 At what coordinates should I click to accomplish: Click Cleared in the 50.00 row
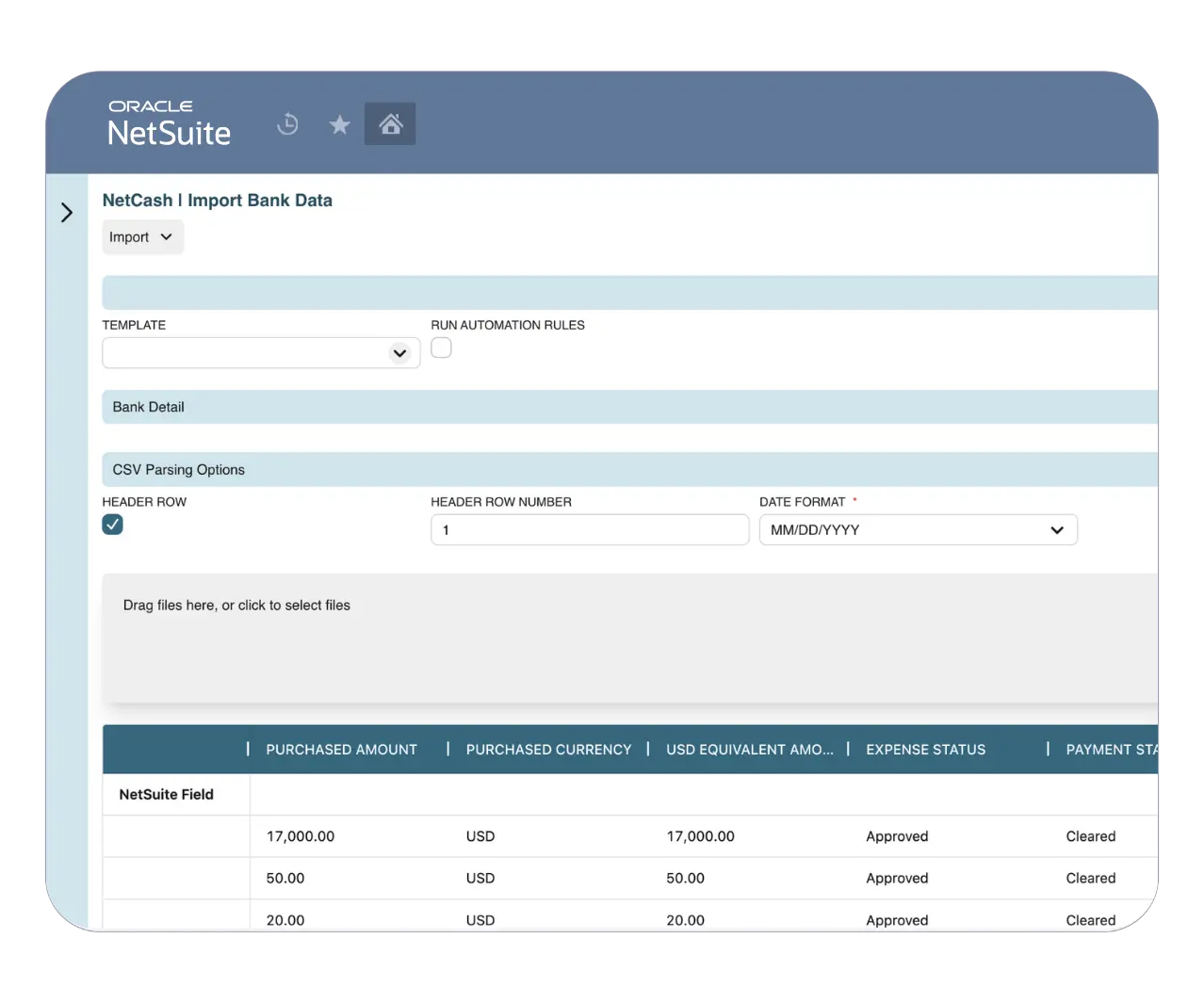1091,878
